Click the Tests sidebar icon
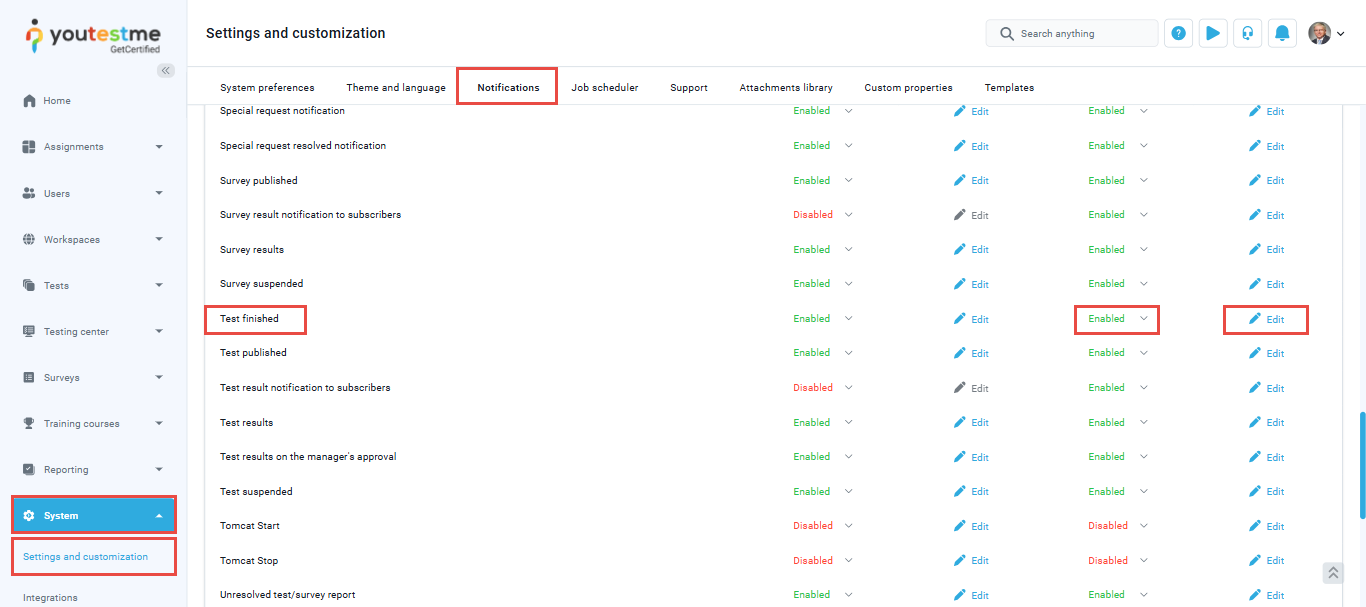This screenshot has height=607, width=1366. (29, 285)
